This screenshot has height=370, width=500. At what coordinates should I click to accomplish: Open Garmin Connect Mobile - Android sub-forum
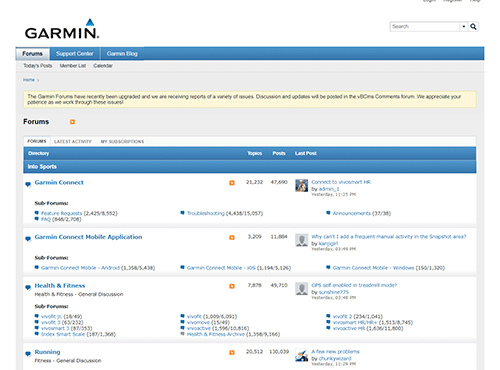click(x=80, y=268)
